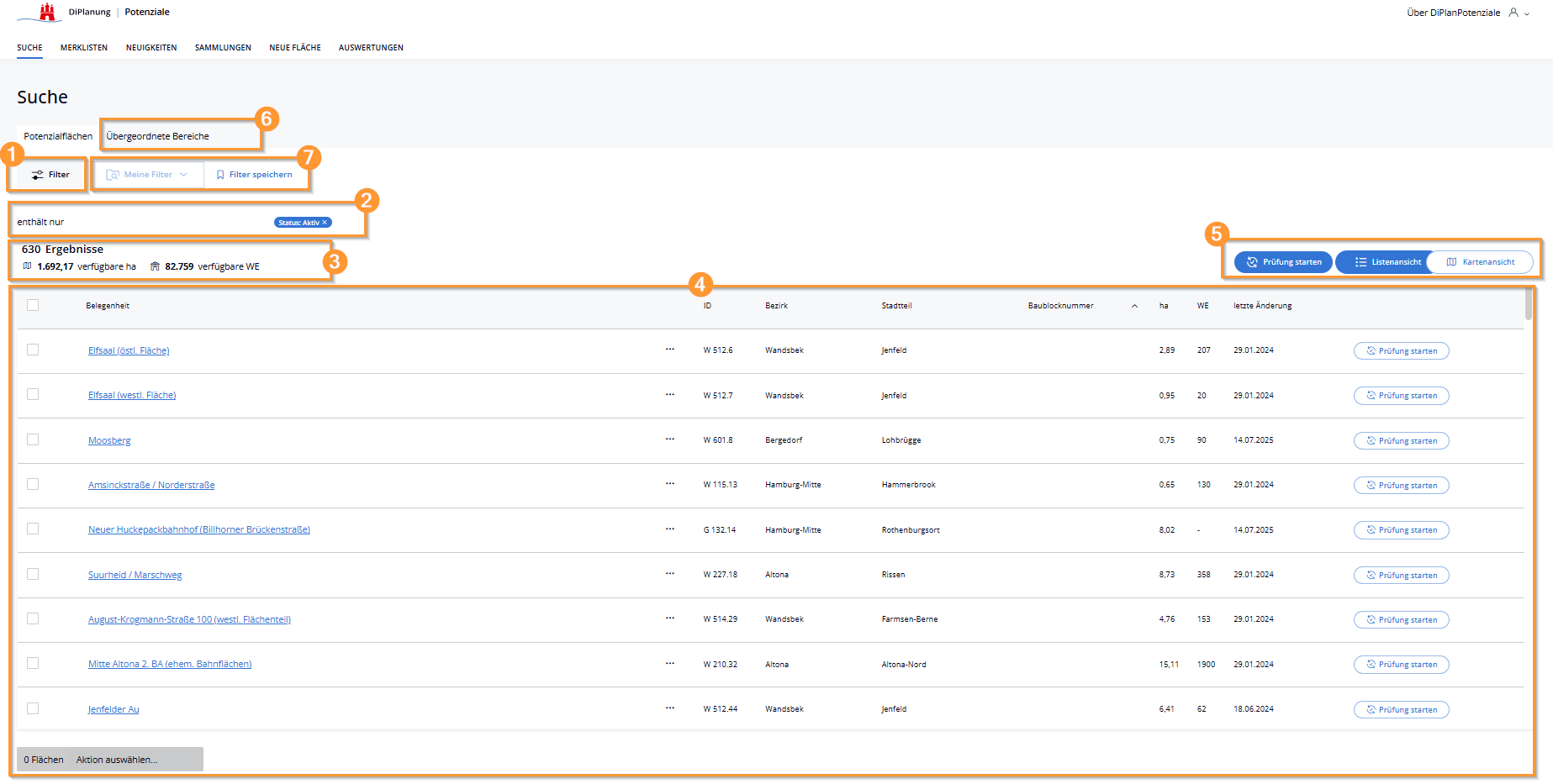Switch to Übergeordnete Bereiche tab

[158, 136]
